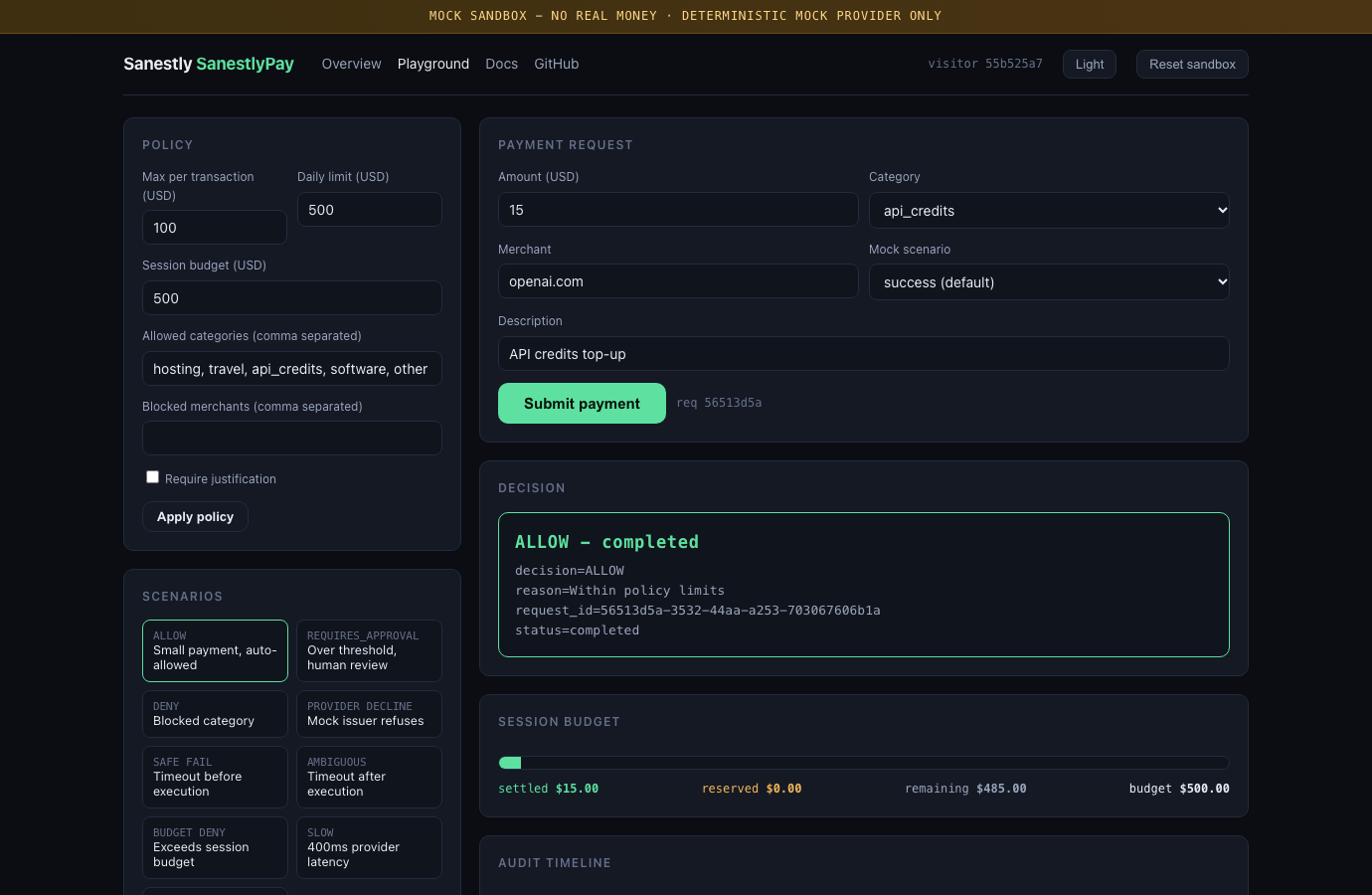Click the 'budget $500.00' value
This screenshot has height=895, width=1372.
(x=1179, y=789)
